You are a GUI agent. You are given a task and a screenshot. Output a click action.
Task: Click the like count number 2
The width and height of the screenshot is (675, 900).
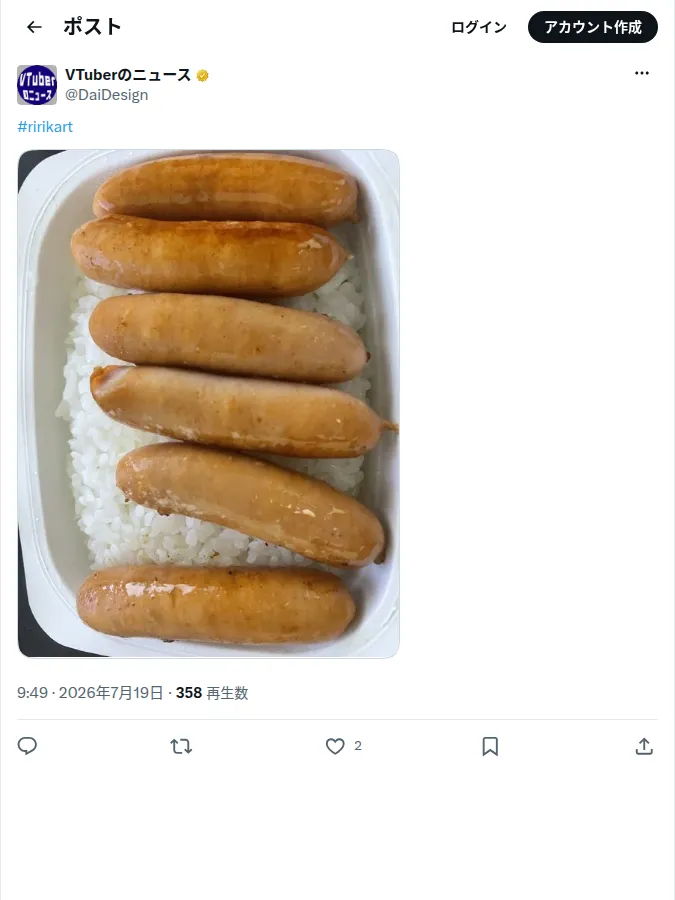(358, 746)
